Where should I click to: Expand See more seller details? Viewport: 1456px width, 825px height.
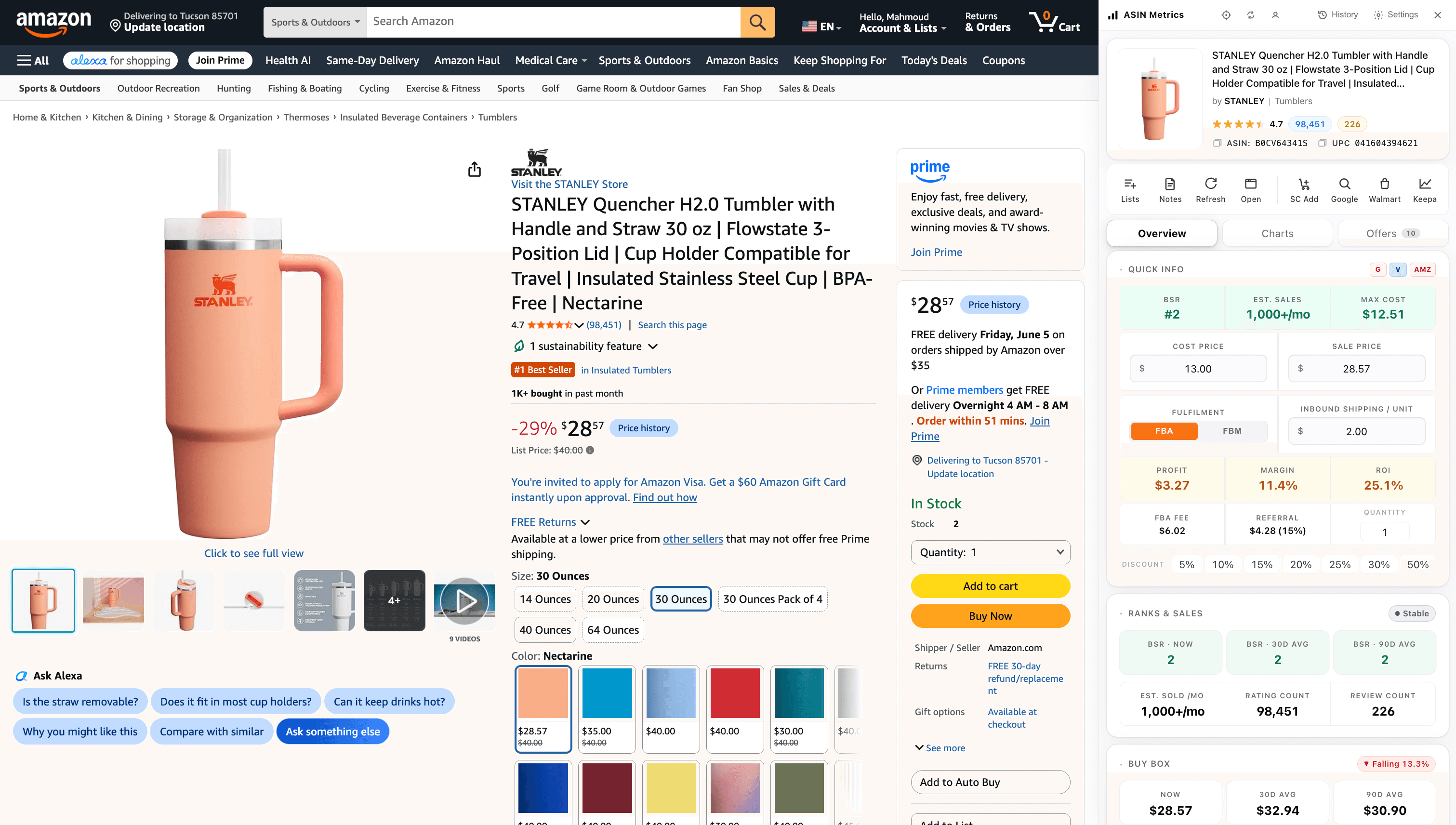tap(940, 747)
